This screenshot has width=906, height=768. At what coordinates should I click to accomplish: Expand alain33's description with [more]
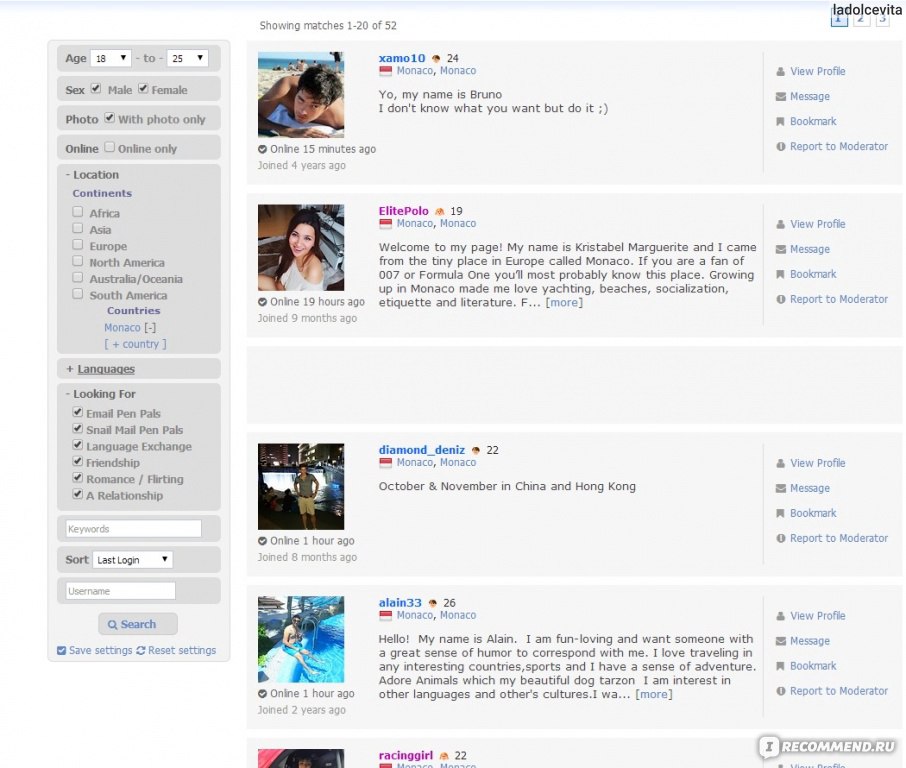coord(653,695)
